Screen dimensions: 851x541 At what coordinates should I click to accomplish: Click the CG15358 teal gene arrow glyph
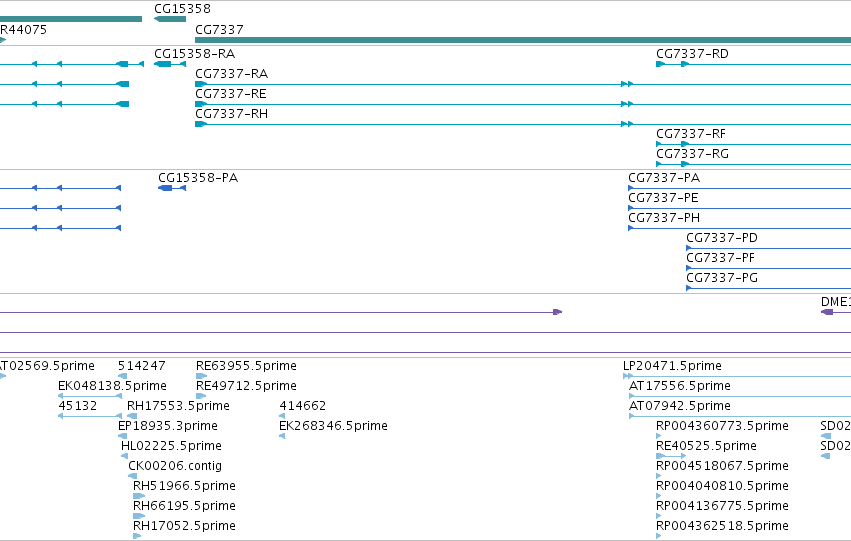(170, 19)
